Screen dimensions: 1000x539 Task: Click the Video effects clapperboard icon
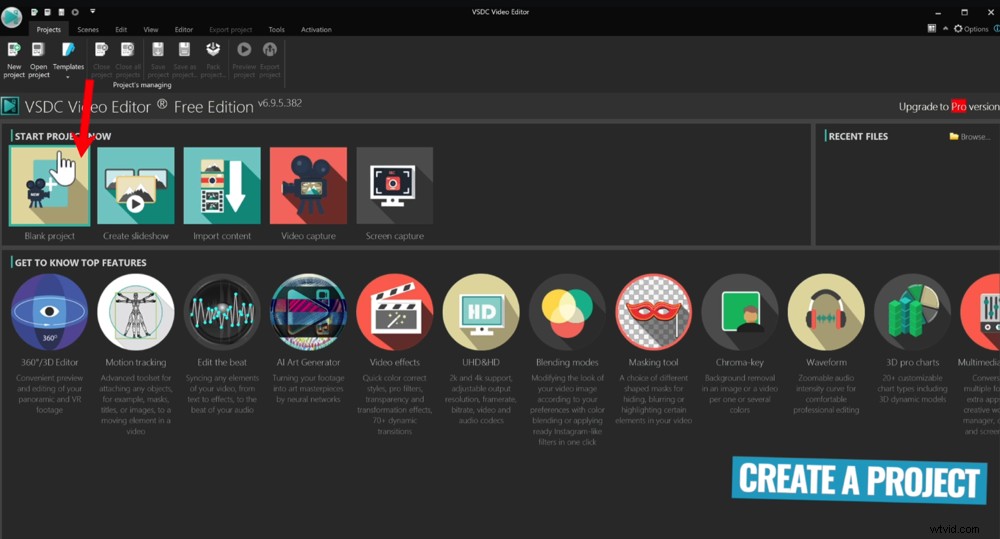pyautogui.click(x=395, y=312)
